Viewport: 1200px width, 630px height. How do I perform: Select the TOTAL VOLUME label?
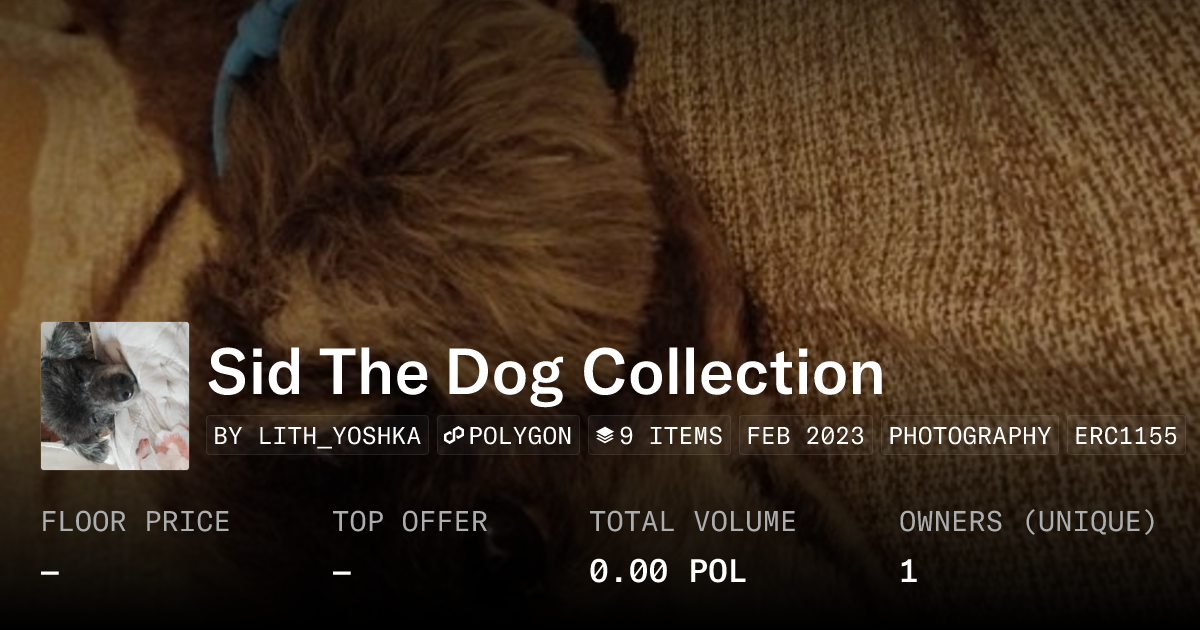click(x=693, y=522)
